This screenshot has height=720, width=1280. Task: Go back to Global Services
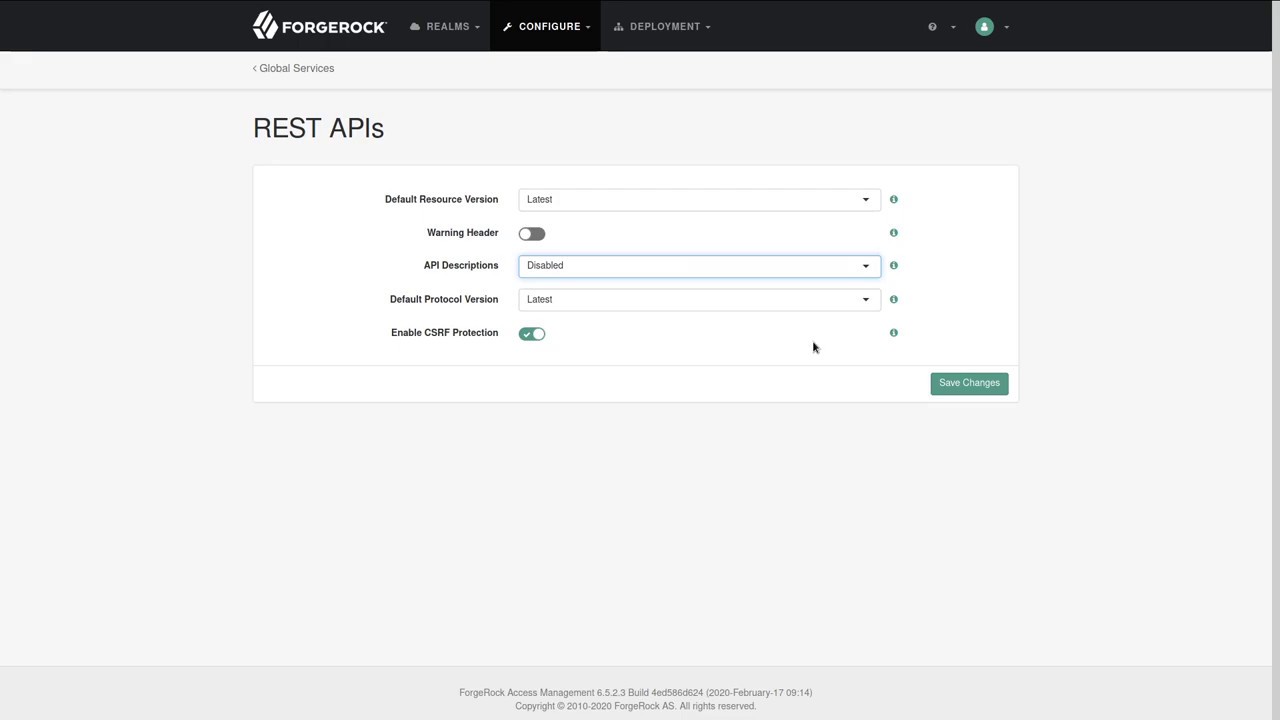[294, 68]
